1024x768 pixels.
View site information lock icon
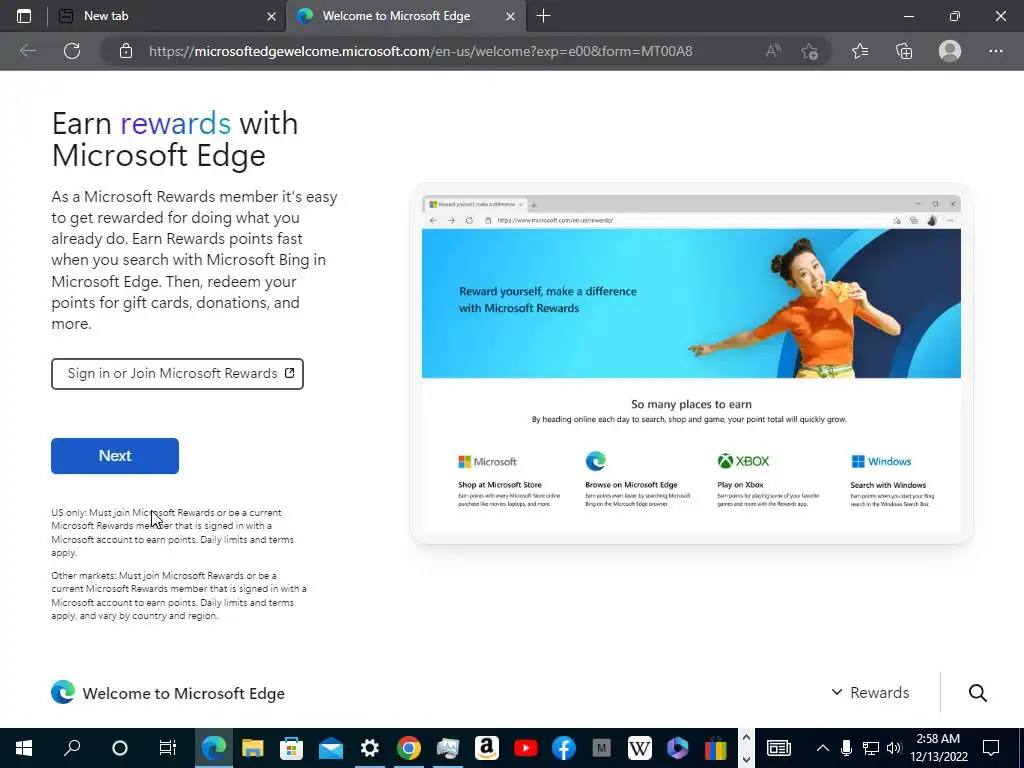click(126, 51)
